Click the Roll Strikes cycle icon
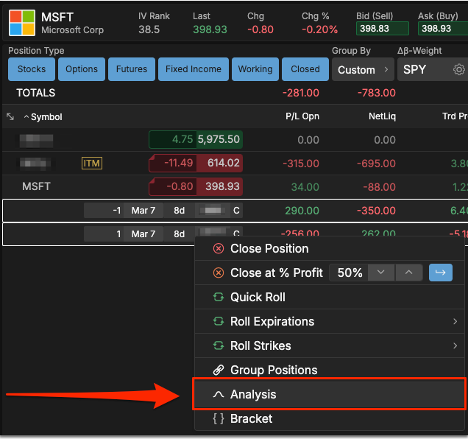 (x=218, y=346)
